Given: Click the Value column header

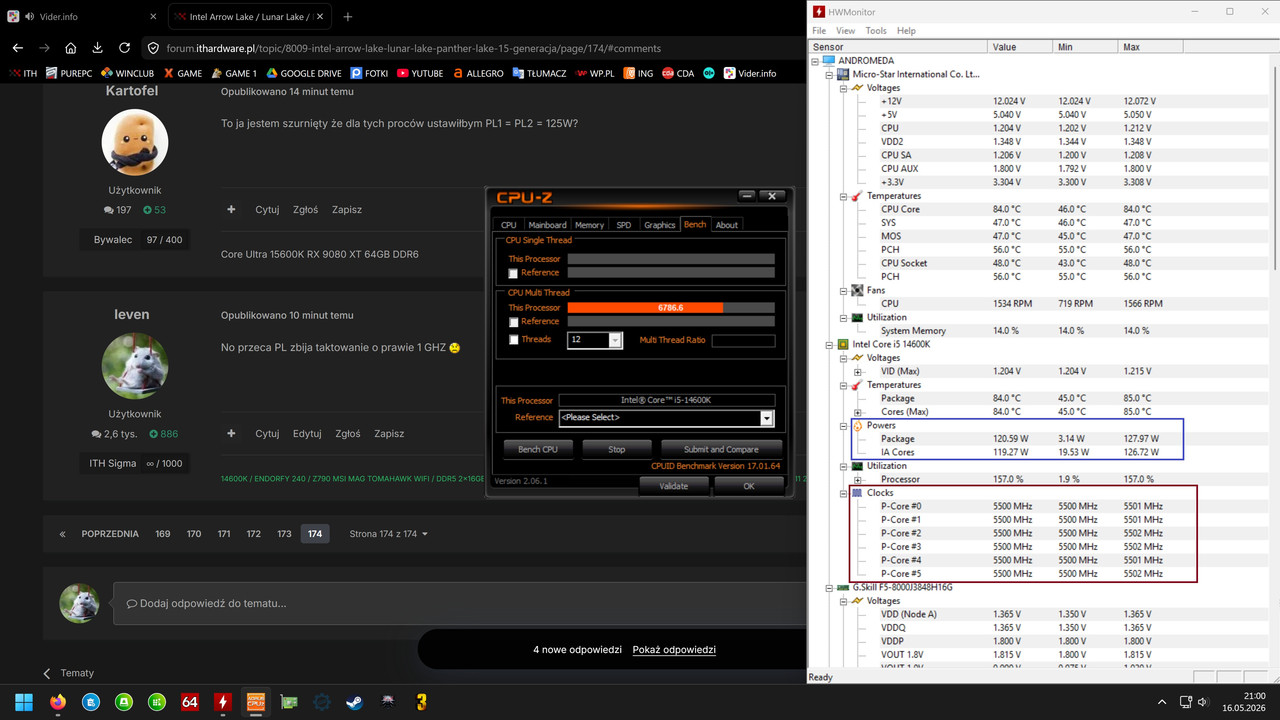Looking at the screenshot, I should (x=1020, y=47).
